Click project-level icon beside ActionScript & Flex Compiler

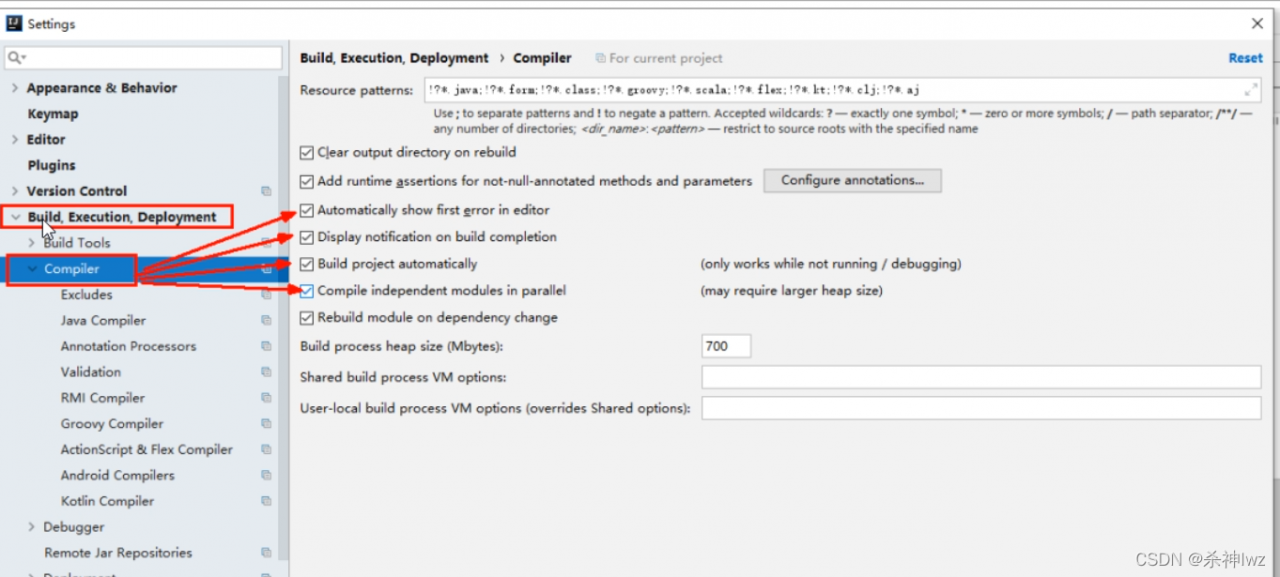266,450
